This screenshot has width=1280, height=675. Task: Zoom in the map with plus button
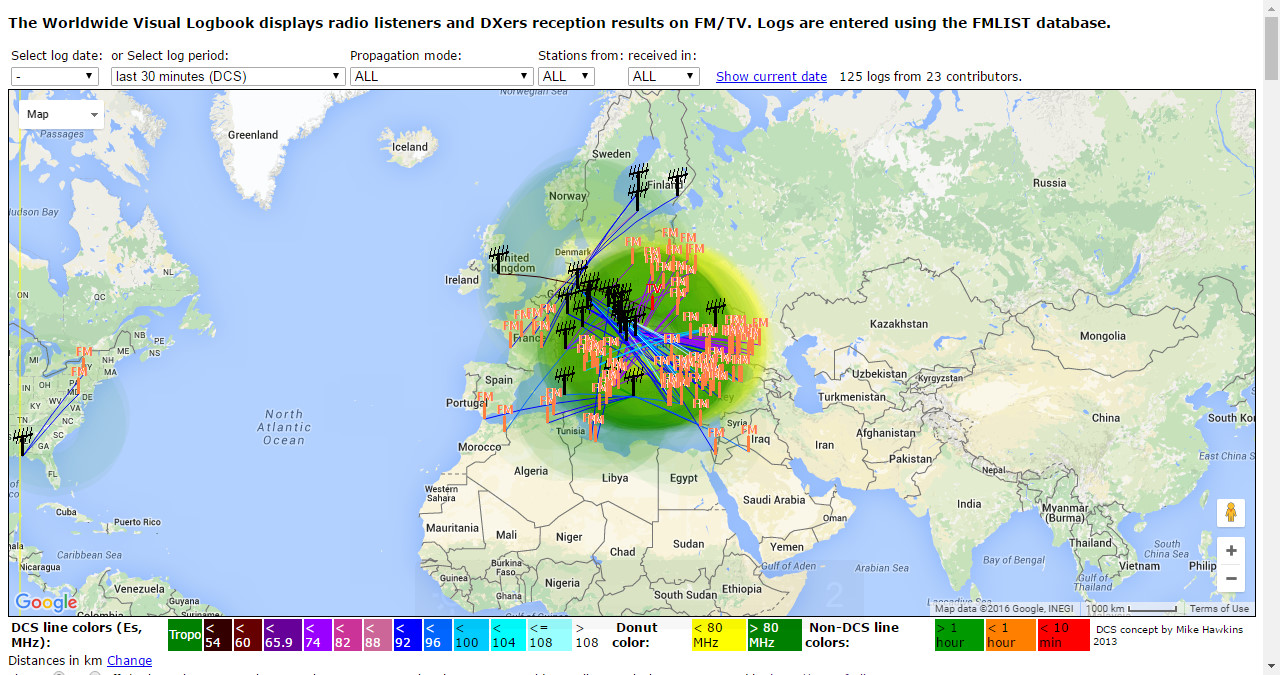pyautogui.click(x=1231, y=551)
